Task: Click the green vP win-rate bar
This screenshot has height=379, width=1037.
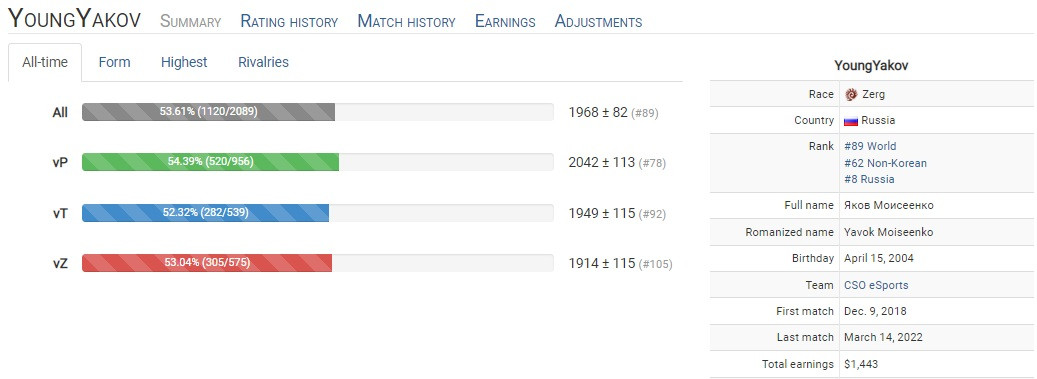Action: coord(210,162)
